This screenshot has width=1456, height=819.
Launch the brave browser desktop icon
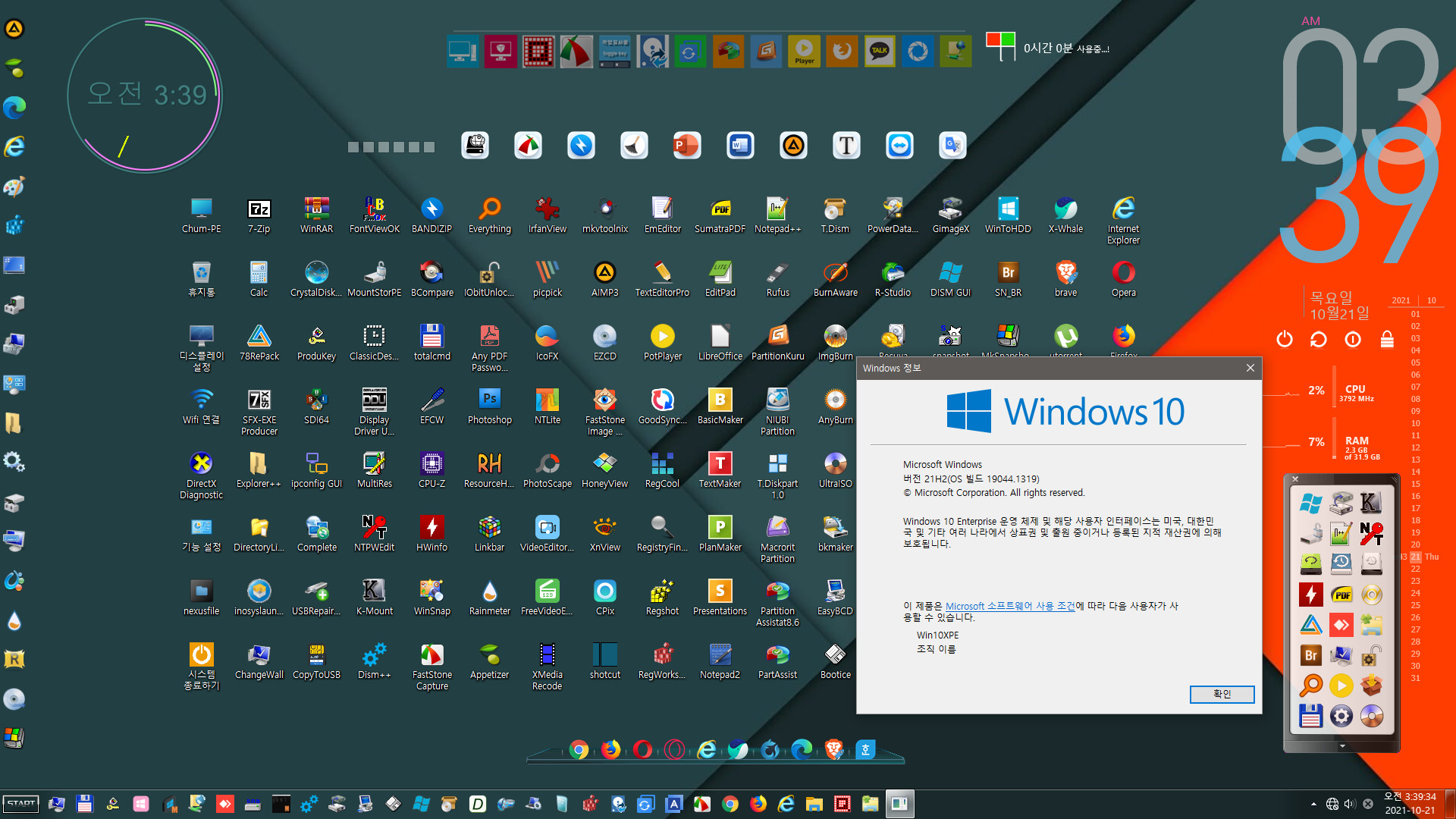1065,279
